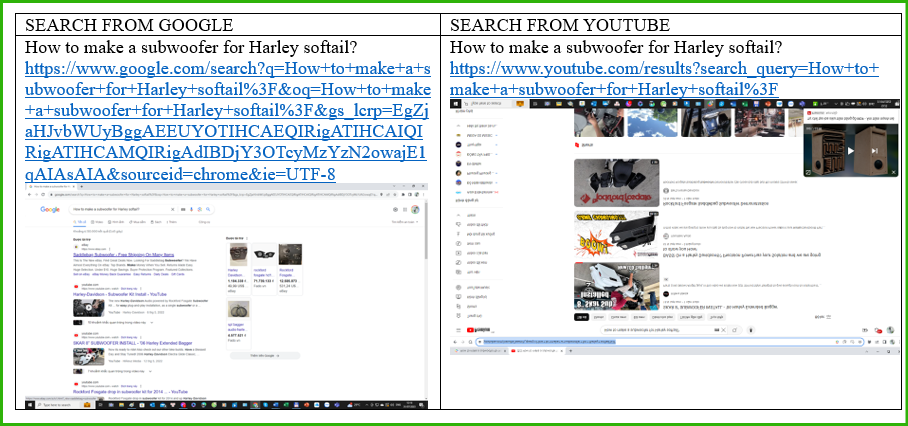Open the 'BOOM' video thumbnail on YouTube
This screenshot has height=426, width=908.
tap(617, 234)
